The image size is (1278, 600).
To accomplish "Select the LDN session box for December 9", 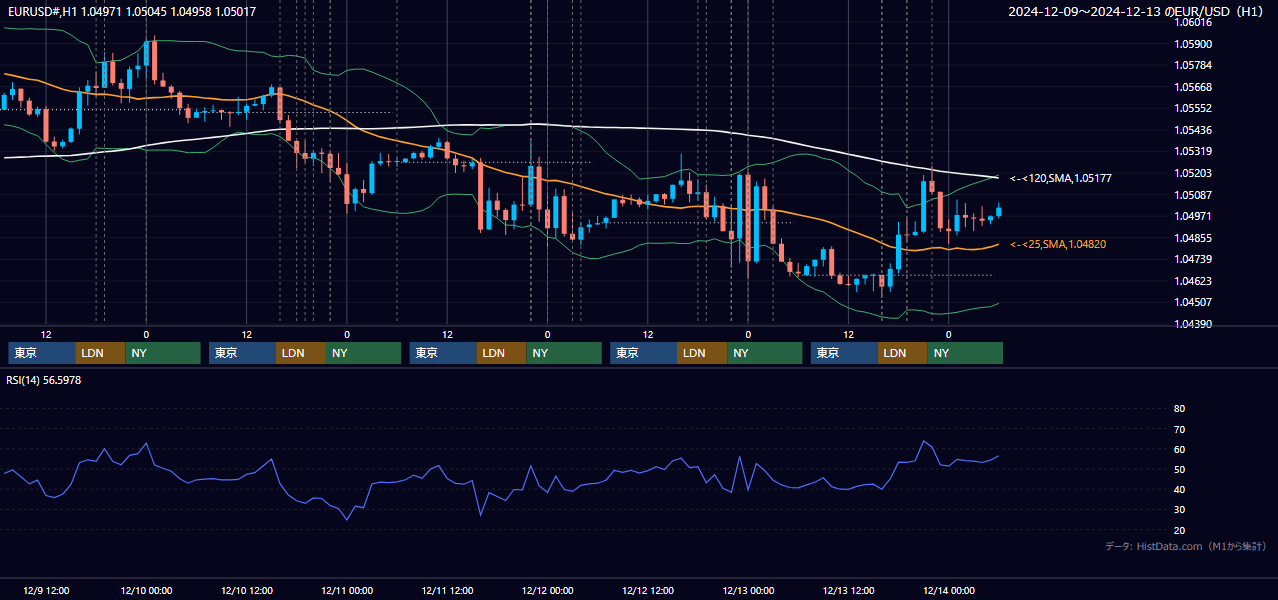I will pos(101,353).
